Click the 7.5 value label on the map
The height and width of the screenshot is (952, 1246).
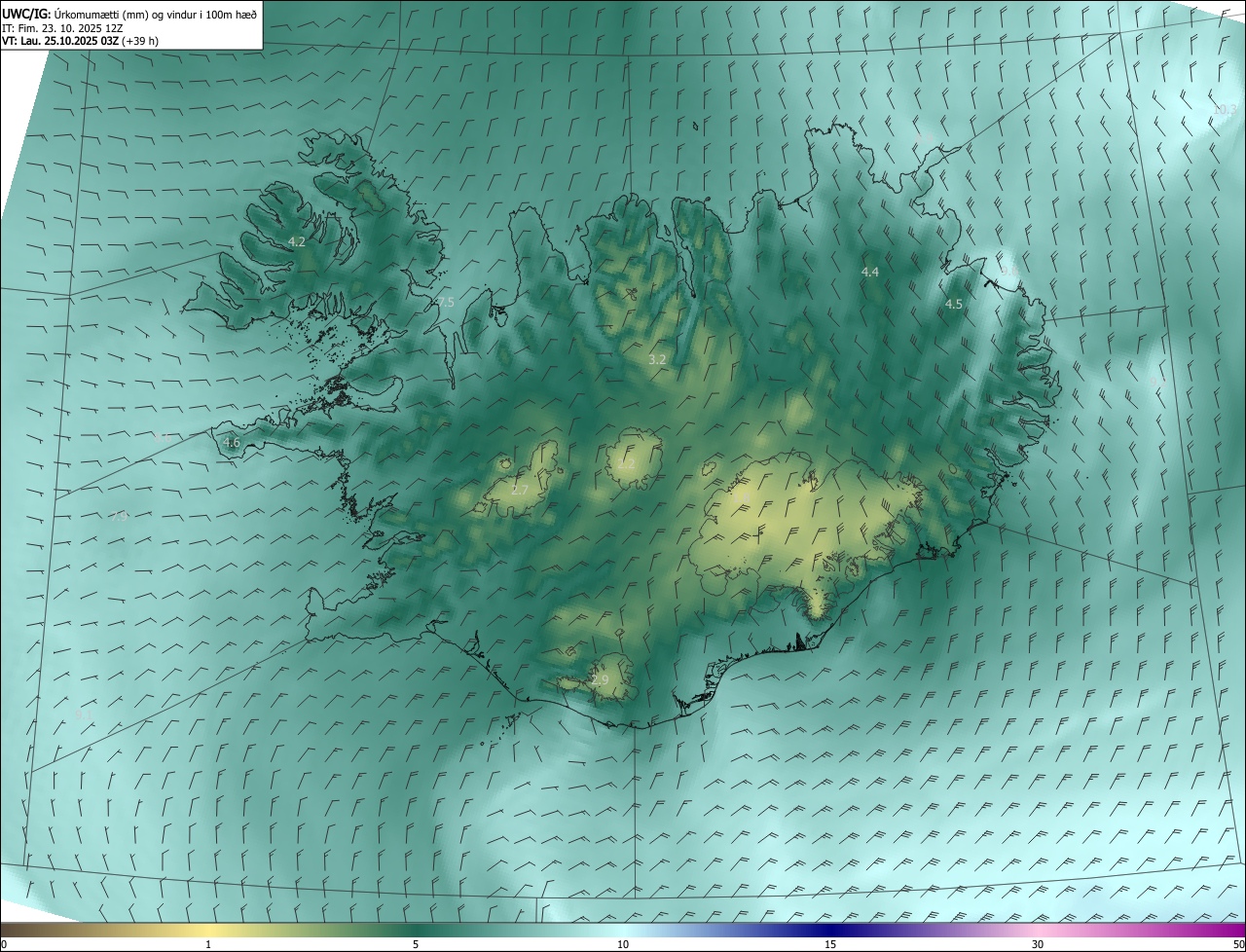446,303
